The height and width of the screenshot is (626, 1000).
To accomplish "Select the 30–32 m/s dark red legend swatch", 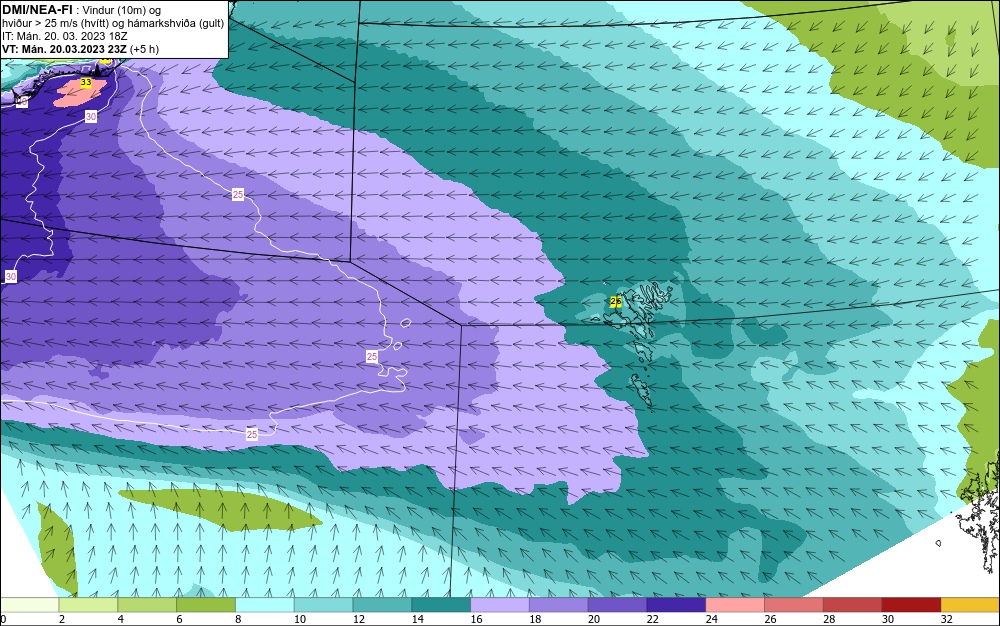I will click(x=911, y=605).
